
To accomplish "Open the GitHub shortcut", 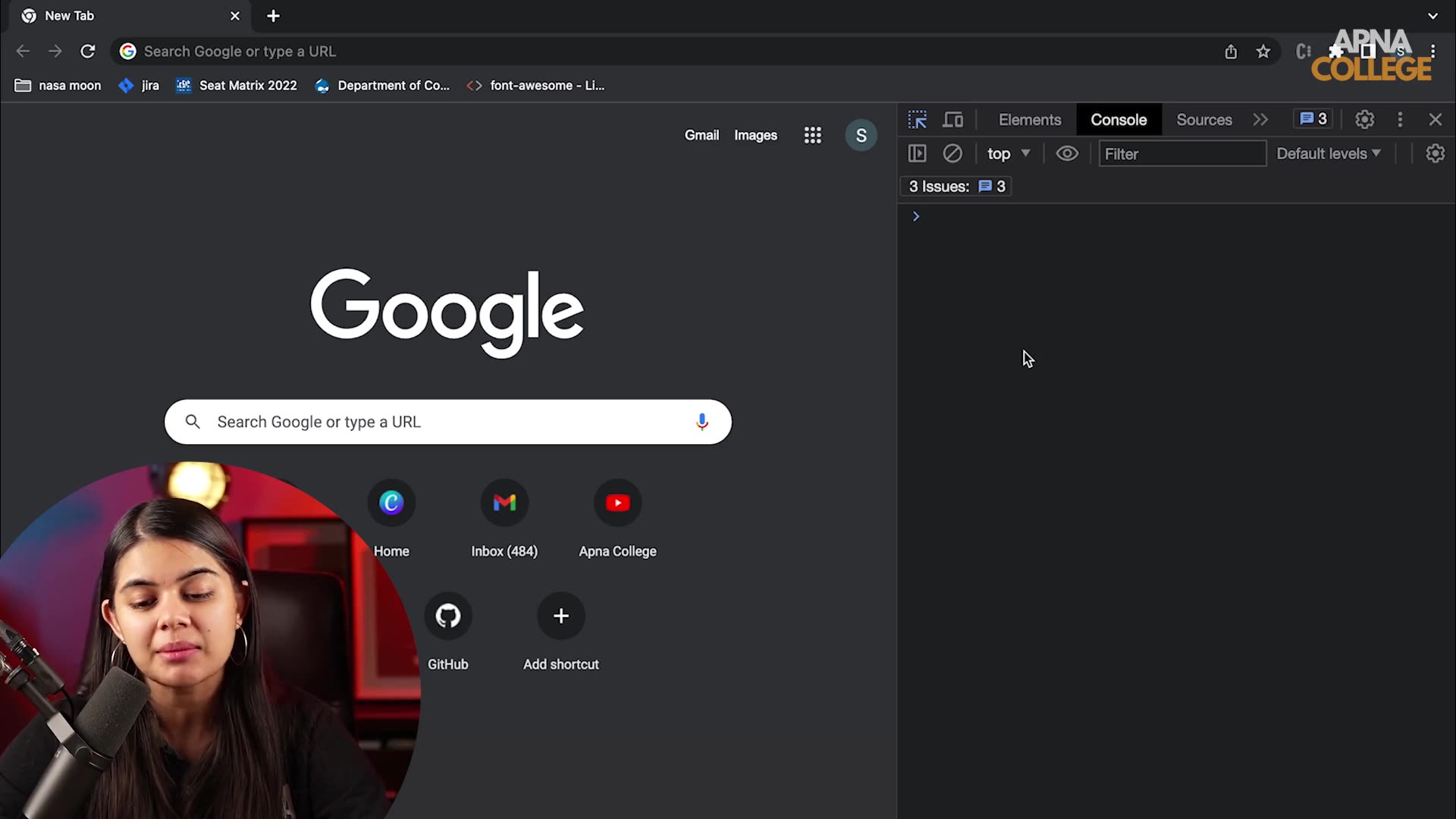I will point(447,632).
